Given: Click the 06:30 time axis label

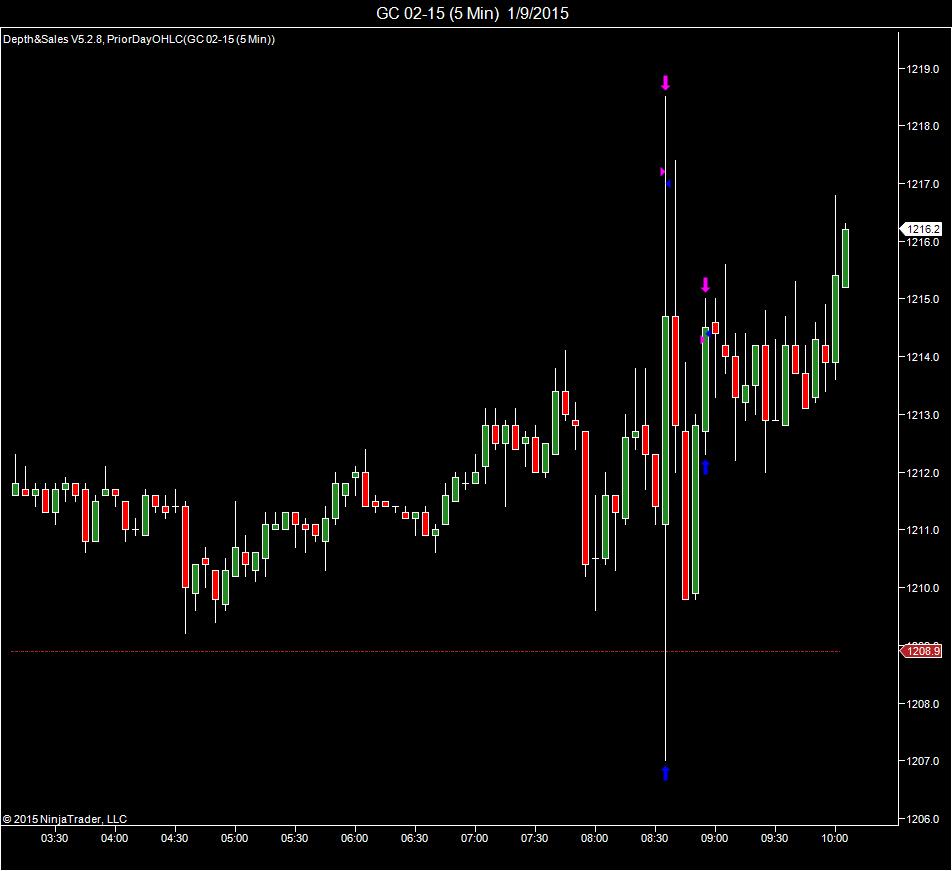Looking at the screenshot, I should coord(415,838).
